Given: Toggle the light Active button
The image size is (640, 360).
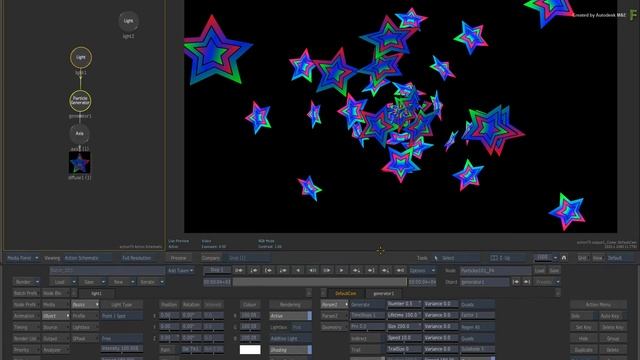Looking at the screenshot, I should tap(290, 316).
